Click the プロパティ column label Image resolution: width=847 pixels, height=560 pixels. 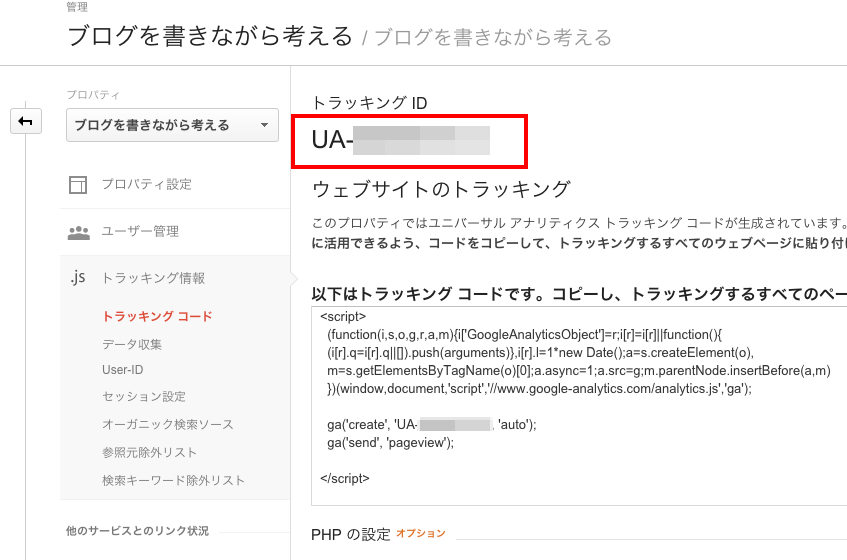[x=93, y=95]
